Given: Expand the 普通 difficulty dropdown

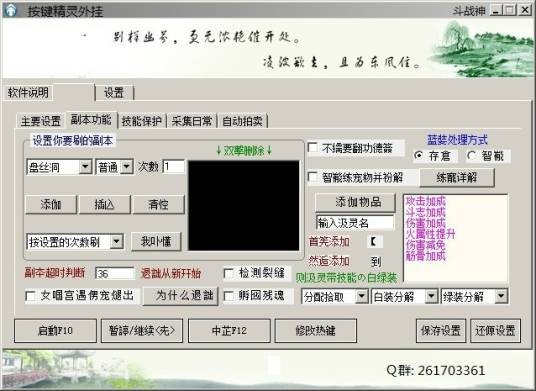Looking at the screenshot, I should point(126,167).
